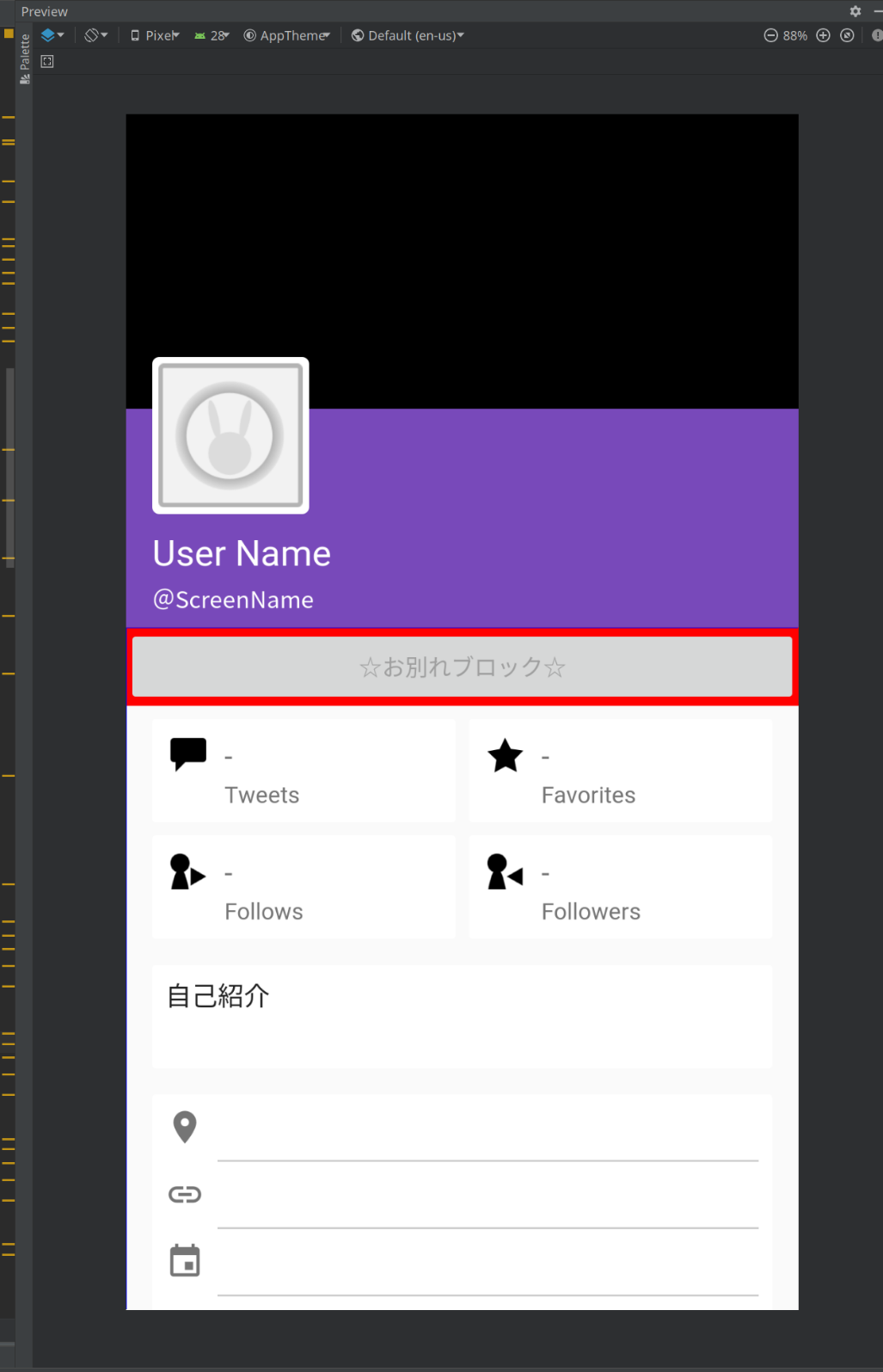The width and height of the screenshot is (883, 1372).
Task: Open the Pixel device selector
Action: pyautogui.click(x=155, y=35)
